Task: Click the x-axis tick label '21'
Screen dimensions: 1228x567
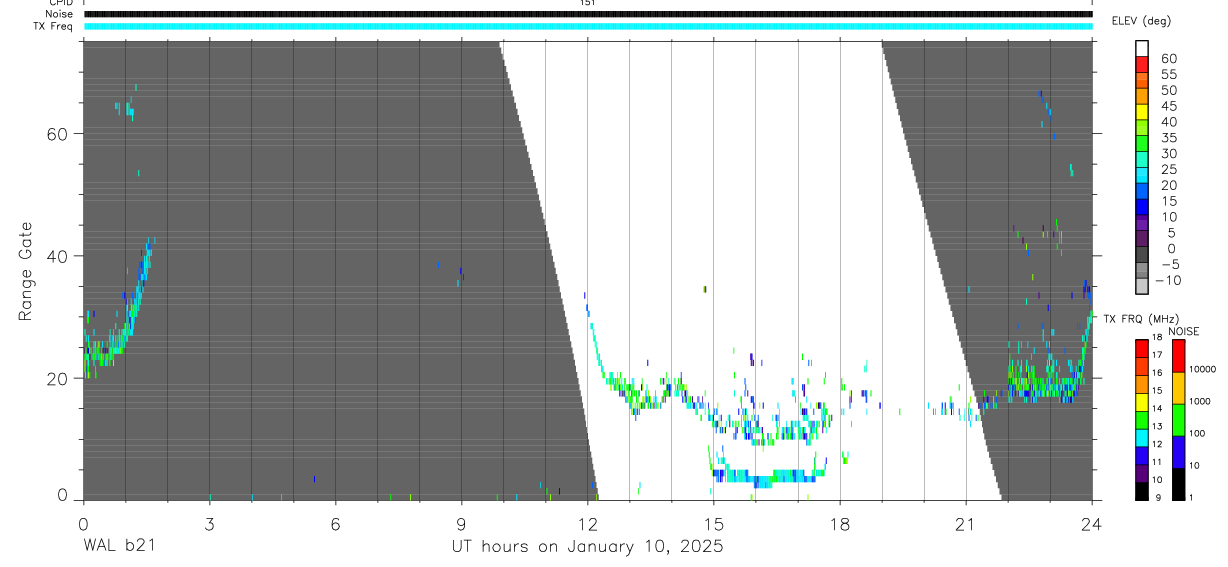Action: [x=966, y=524]
